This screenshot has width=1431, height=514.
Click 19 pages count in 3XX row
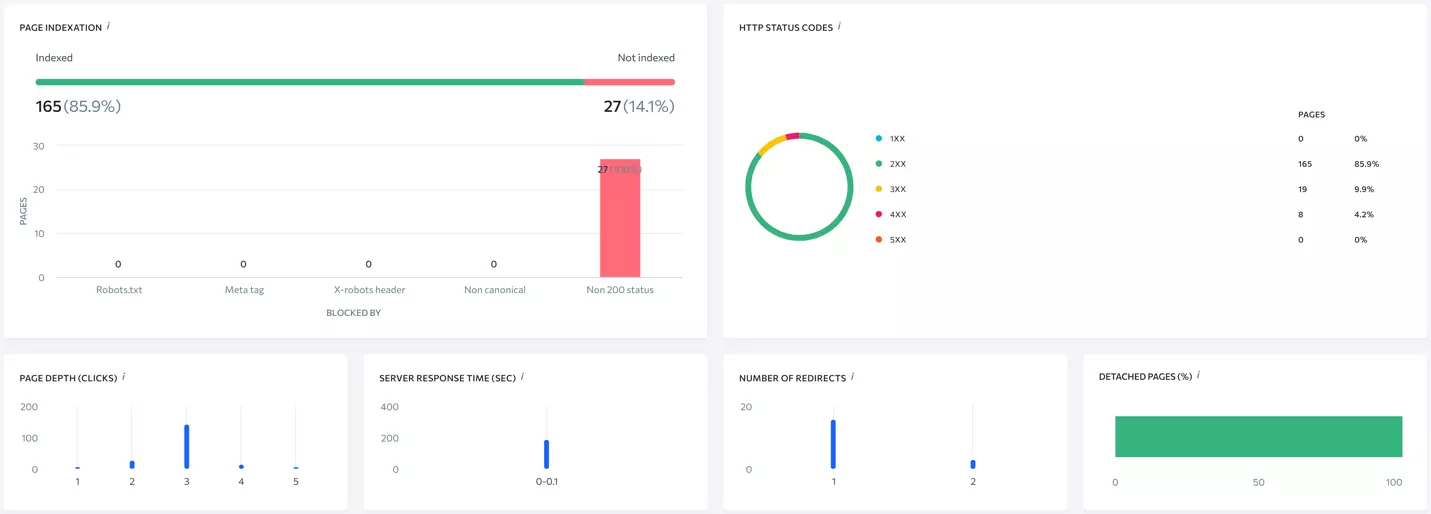(x=1304, y=189)
